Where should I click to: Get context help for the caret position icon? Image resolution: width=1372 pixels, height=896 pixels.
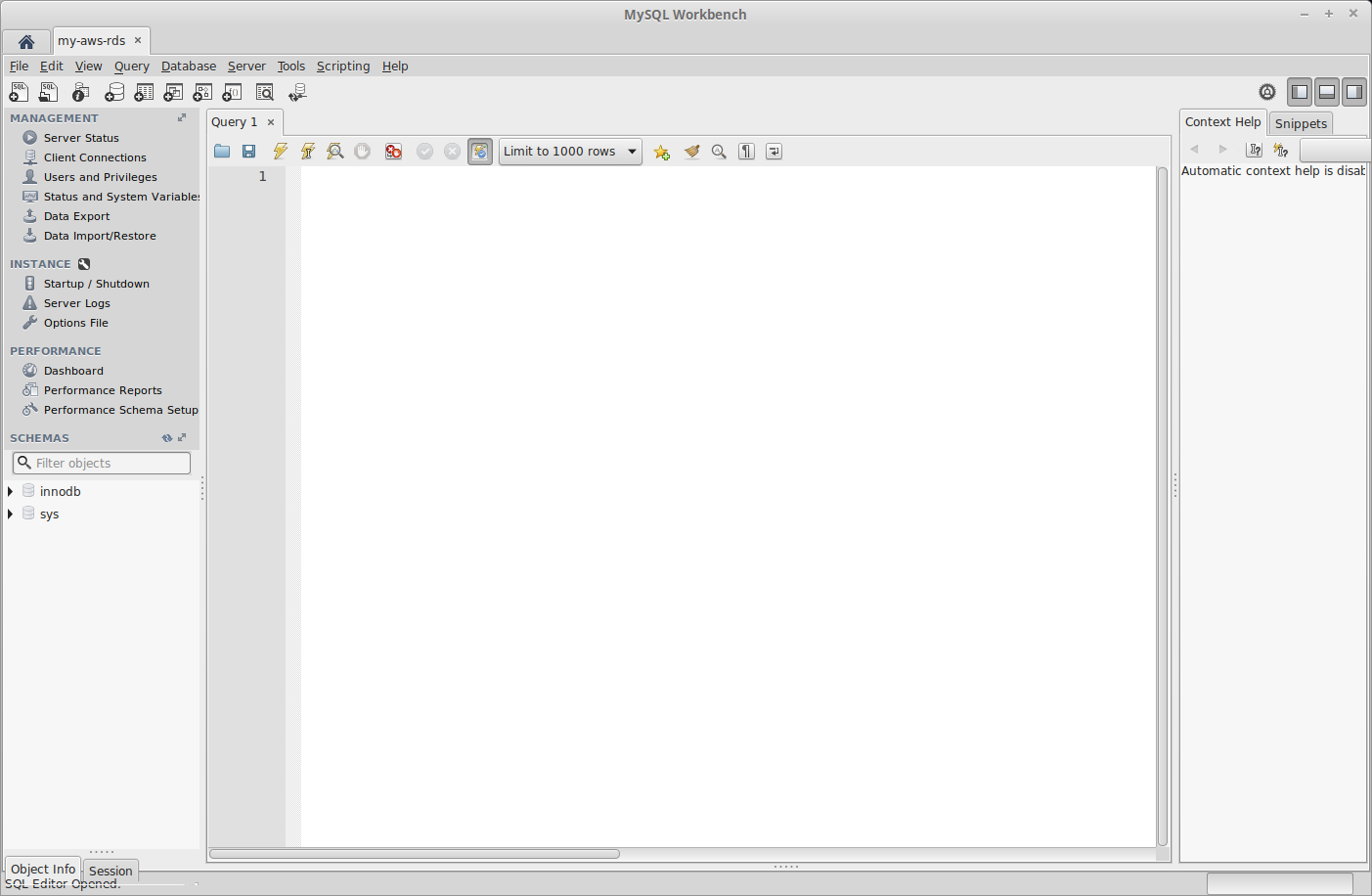[1255, 150]
